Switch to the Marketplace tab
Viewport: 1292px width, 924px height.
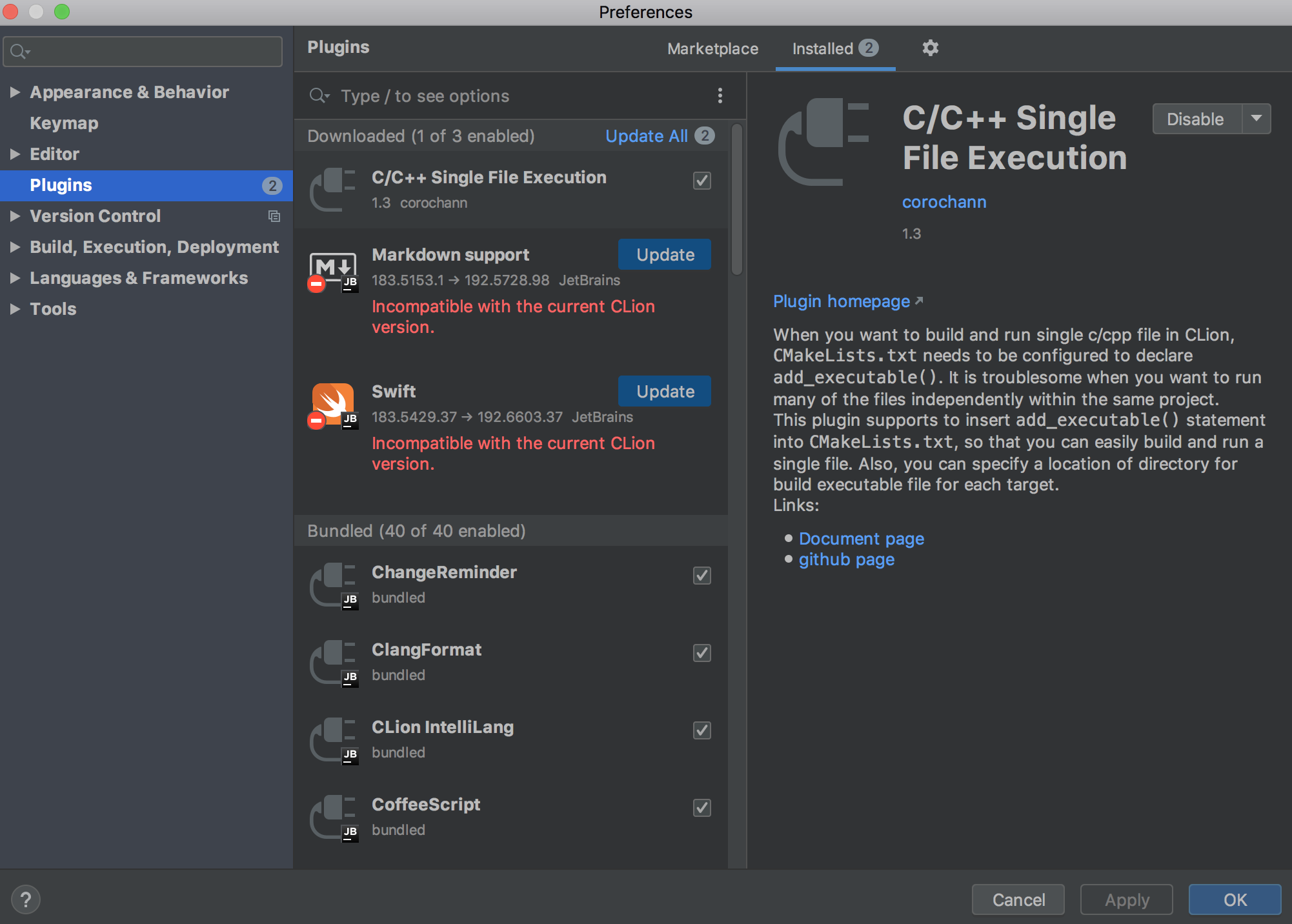(x=712, y=49)
